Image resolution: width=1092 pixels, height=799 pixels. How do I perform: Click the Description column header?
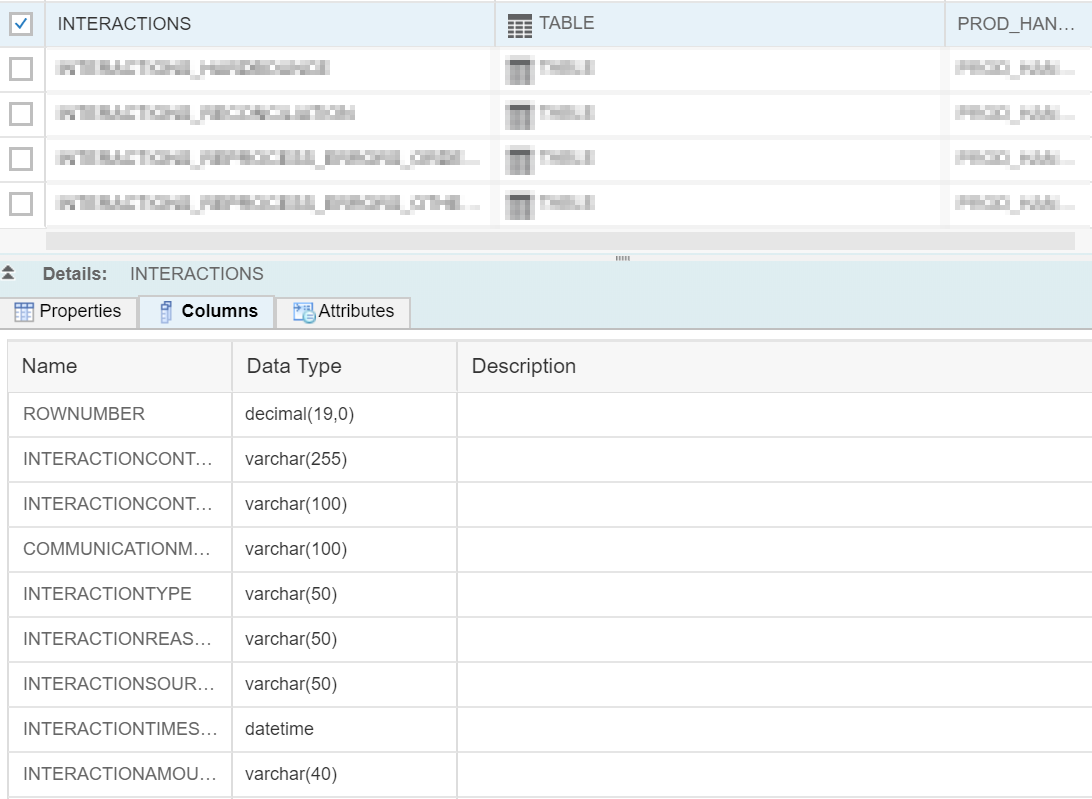click(523, 366)
